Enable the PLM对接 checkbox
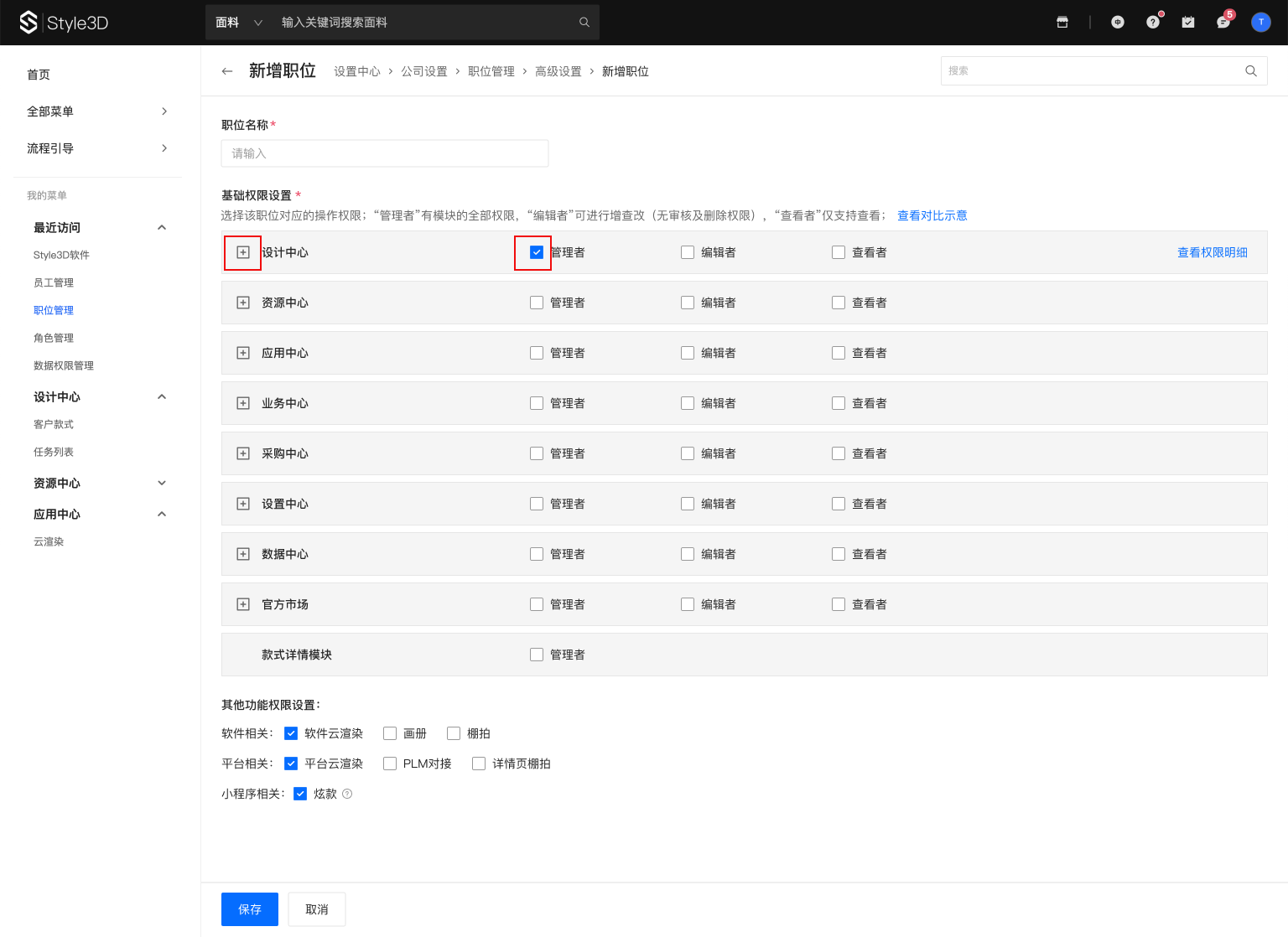This screenshot has width=1288, height=937. (390, 764)
